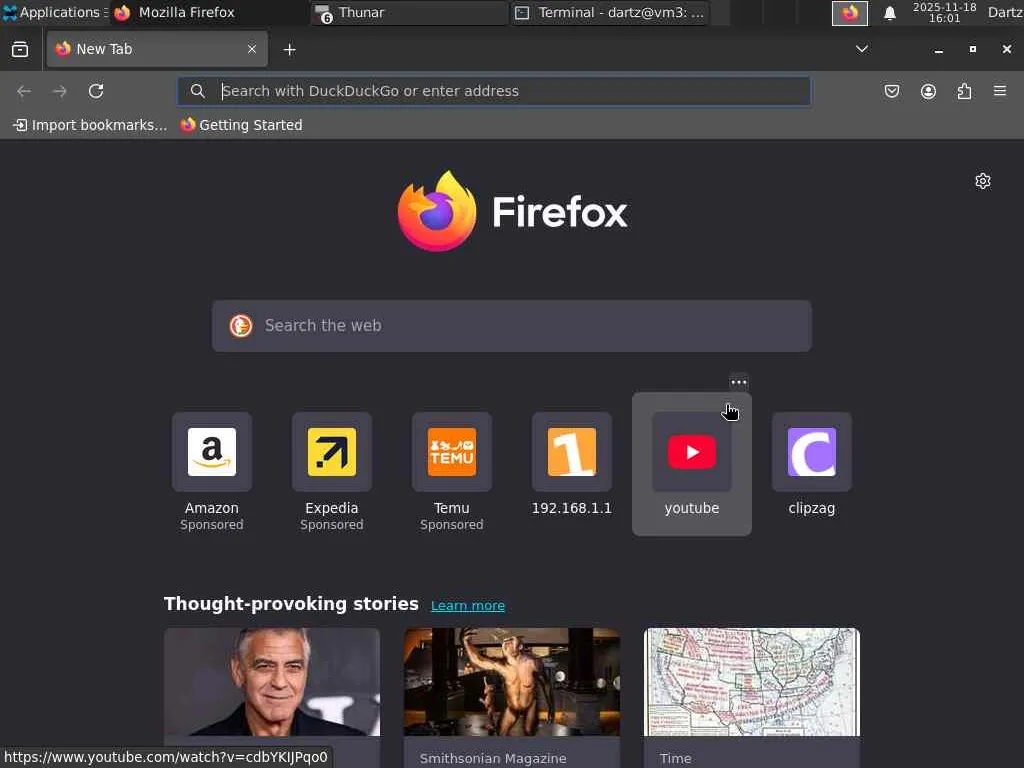The width and height of the screenshot is (1024, 768).
Task: Open Firefox View from tab strip icon
Action: (20, 50)
